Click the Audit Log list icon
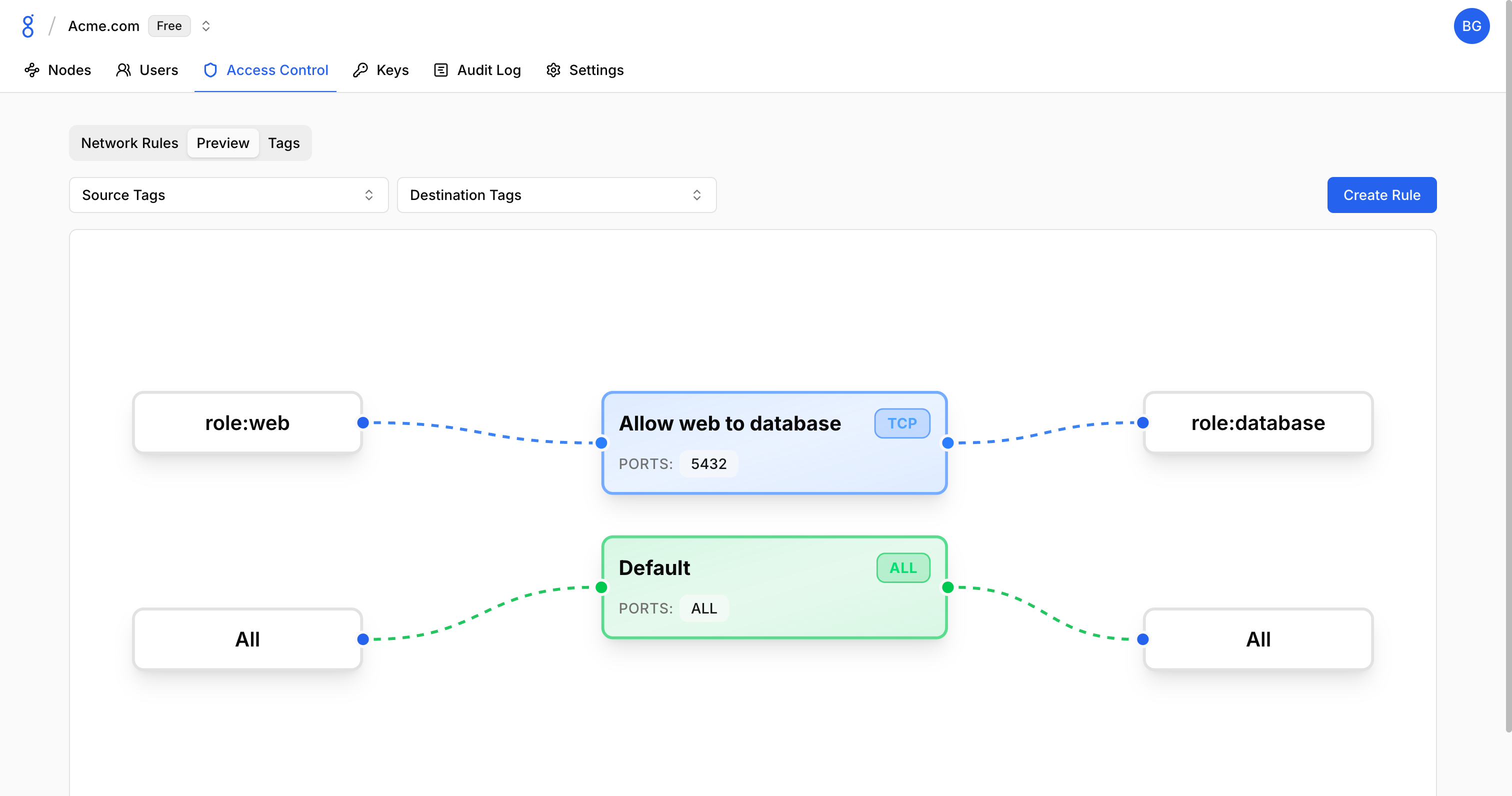This screenshot has height=796, width=1512. point(441,70)
